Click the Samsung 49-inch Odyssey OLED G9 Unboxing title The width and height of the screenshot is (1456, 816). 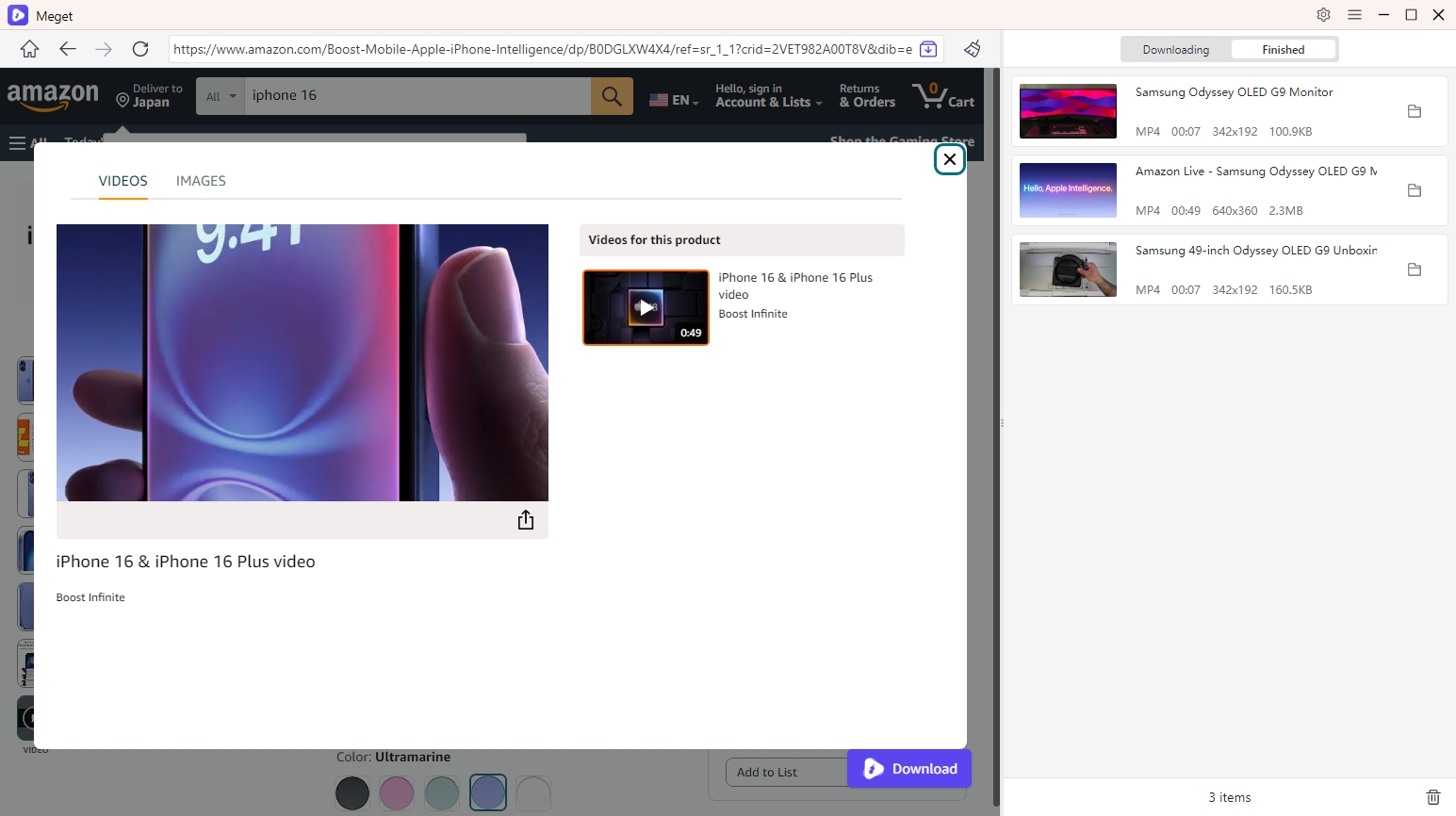pyautogui.click(x=1256, y=251)
